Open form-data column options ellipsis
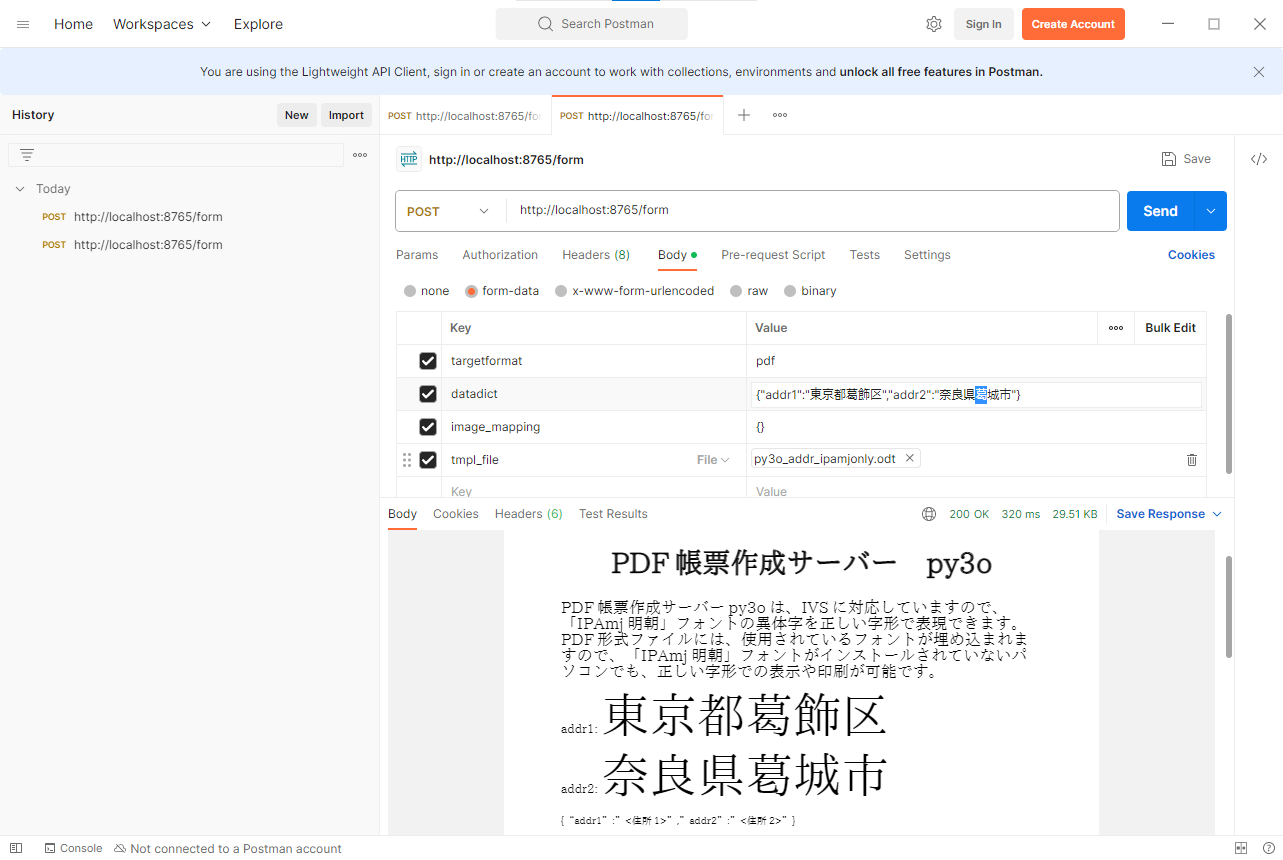The height and width of the screenshot is (860, 1283). 1116,328
